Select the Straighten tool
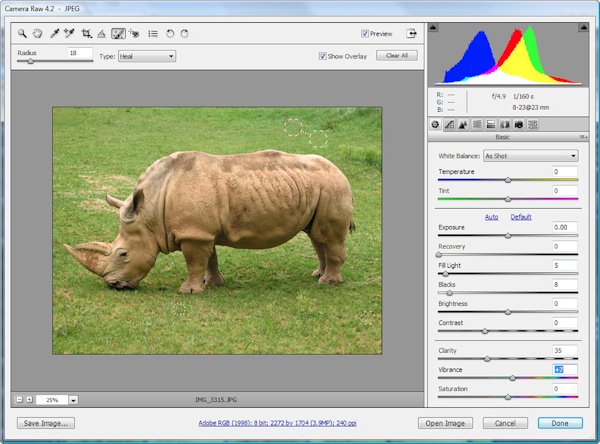This screenshot has height=444, width=600. [x=101, y=34]
